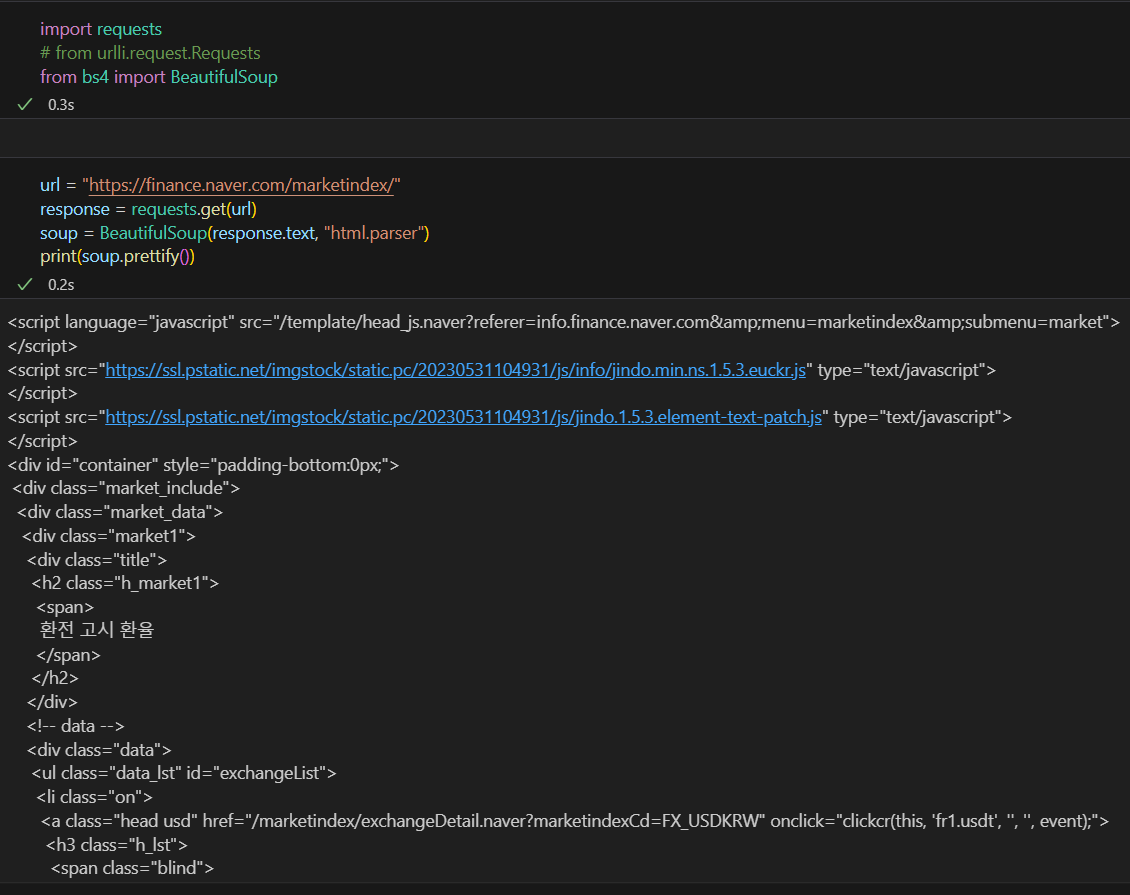
Task: Click the empty cell between code cells
Action: click(x=565, y=138)
